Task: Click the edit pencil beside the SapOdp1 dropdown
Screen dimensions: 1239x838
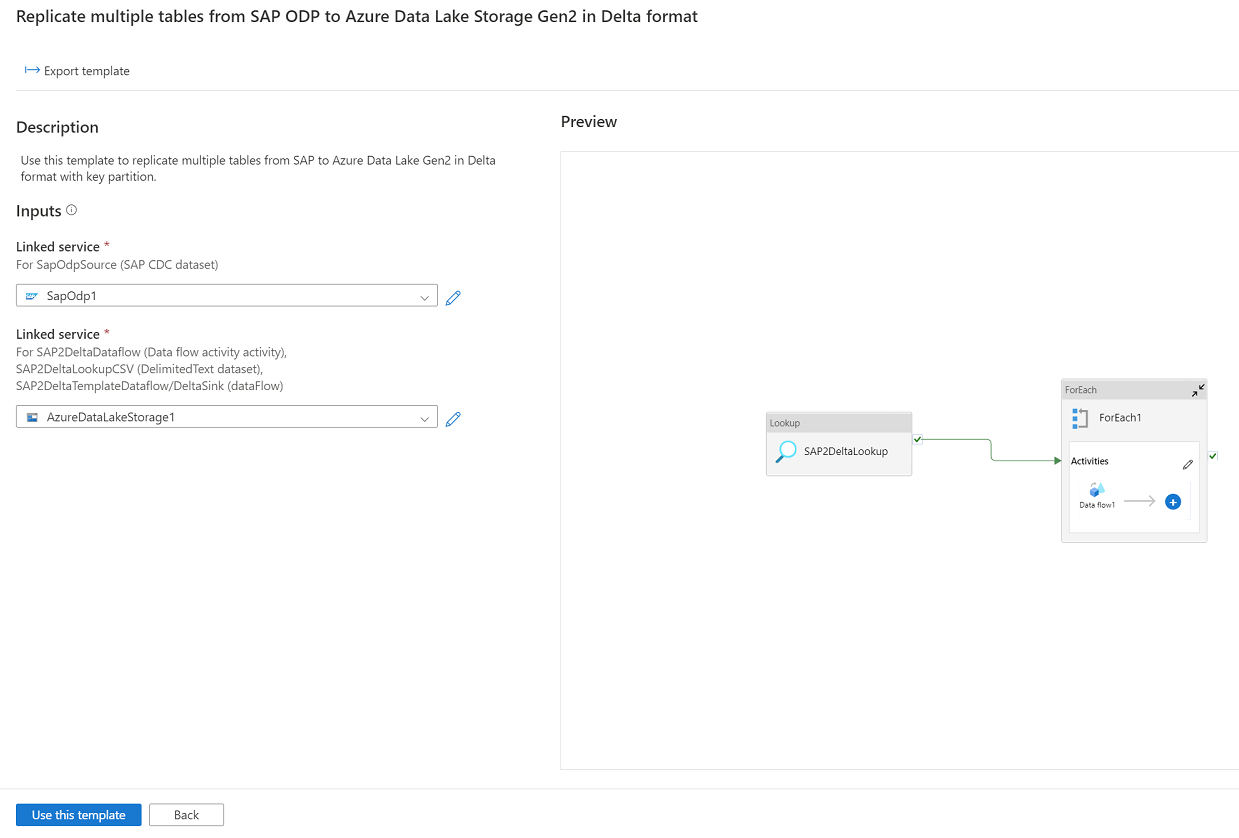Action: 453,297
